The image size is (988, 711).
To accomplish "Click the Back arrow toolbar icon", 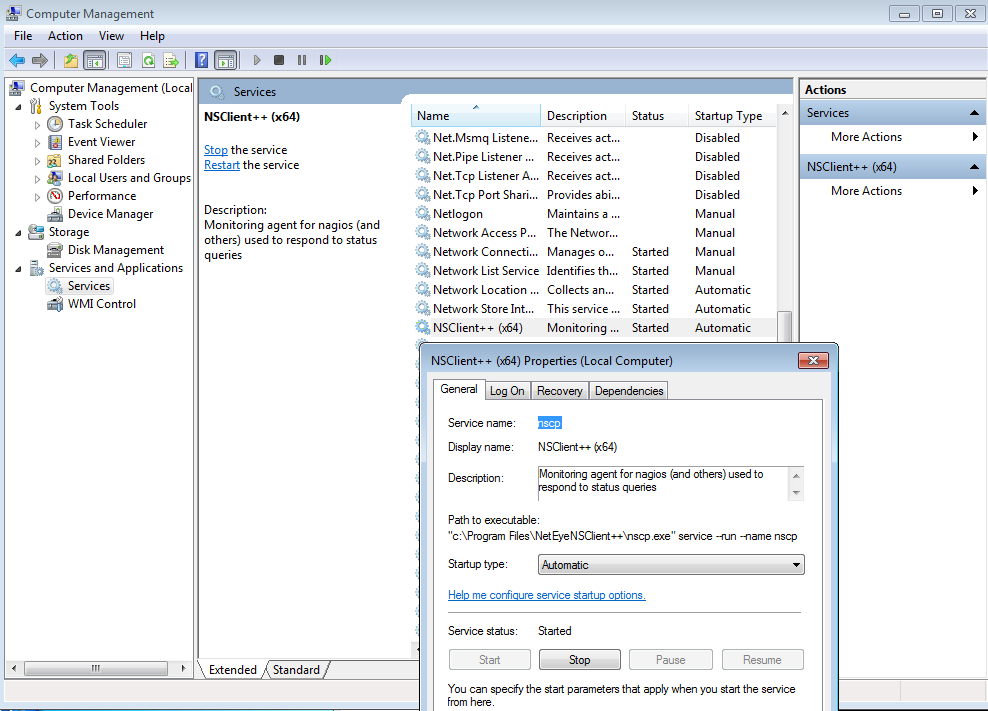I will point(17,61).
